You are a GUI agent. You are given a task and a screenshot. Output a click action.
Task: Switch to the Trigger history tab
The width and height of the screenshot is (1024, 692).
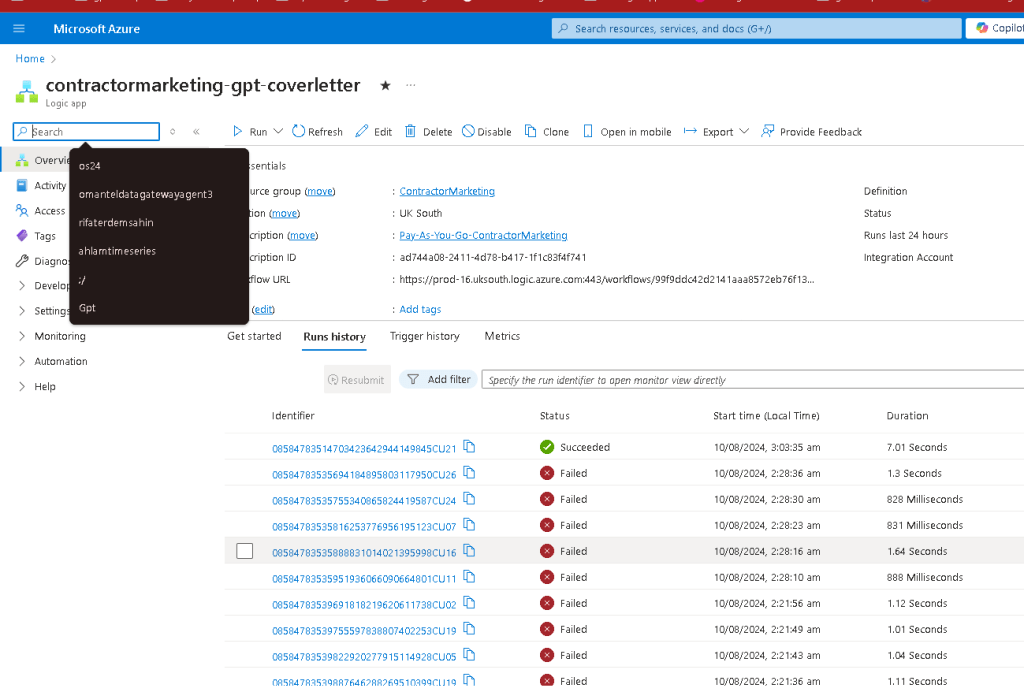424,336
